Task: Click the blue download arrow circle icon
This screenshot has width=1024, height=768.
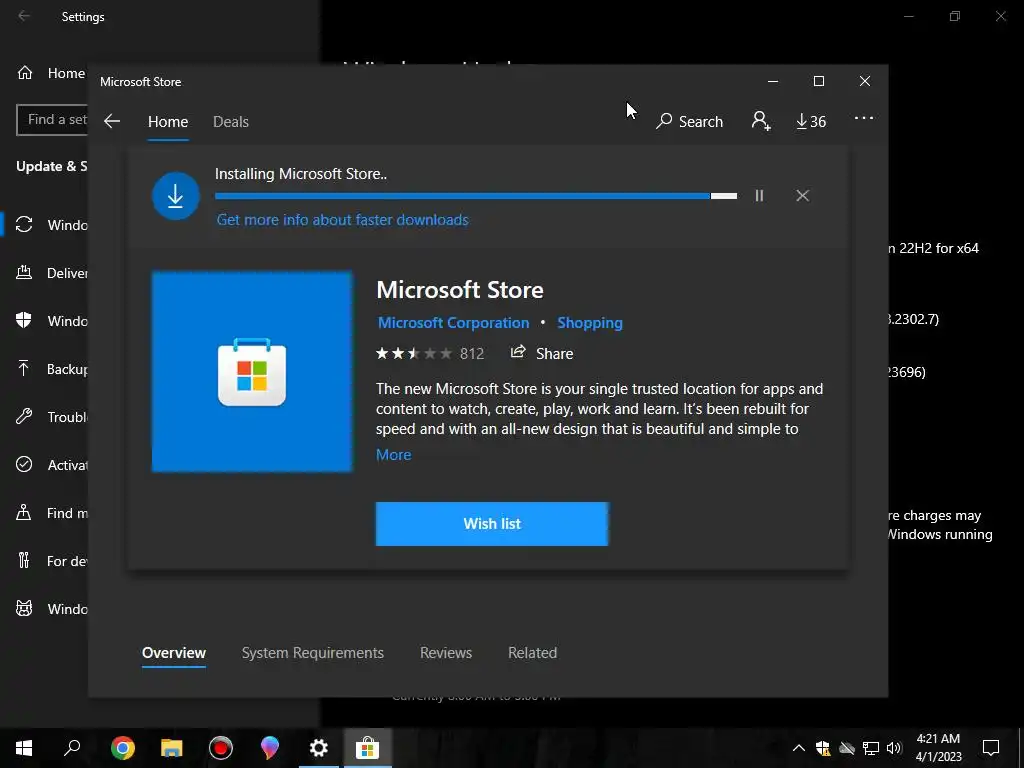Action: [176, 196]
